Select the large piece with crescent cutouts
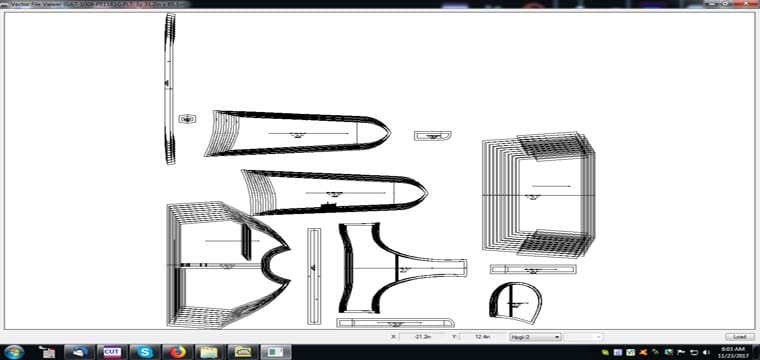Viewport: 760px width, 360px height. click(x=228, y=265)
